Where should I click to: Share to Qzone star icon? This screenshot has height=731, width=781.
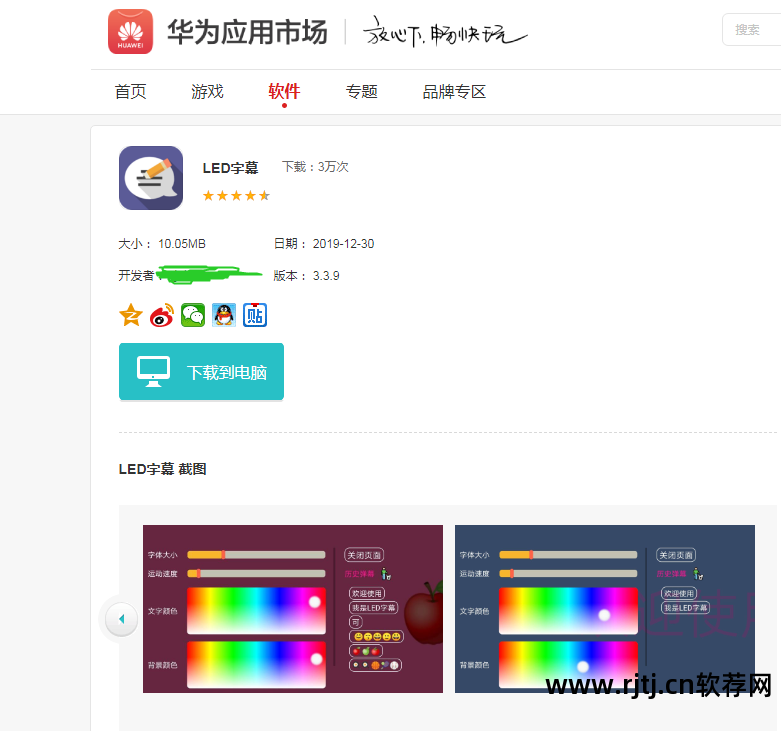coord(131,315)
